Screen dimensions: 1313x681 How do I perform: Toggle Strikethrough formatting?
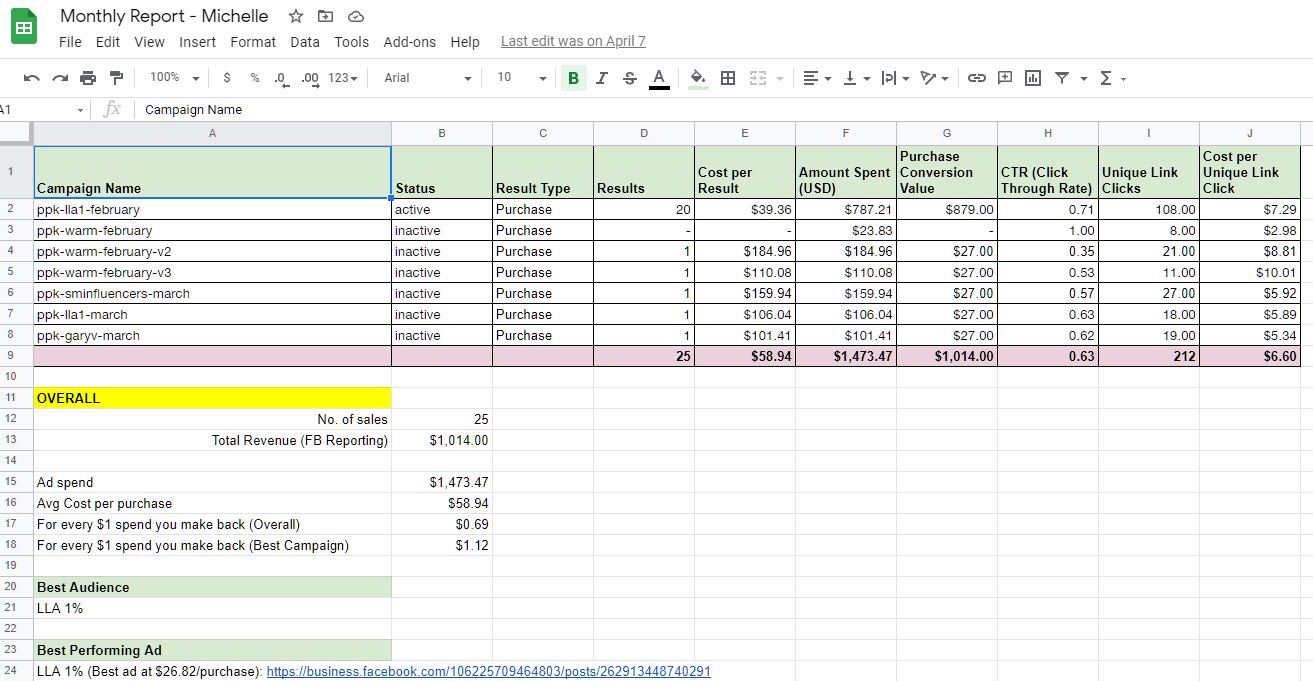click(x=629, y=78)
